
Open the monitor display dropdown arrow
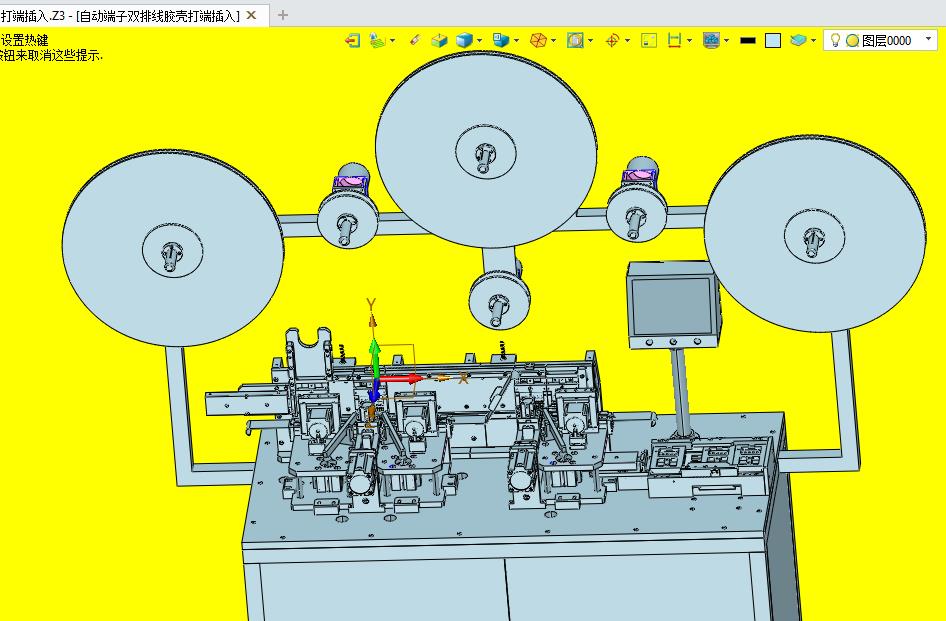[x=726, y=40]
